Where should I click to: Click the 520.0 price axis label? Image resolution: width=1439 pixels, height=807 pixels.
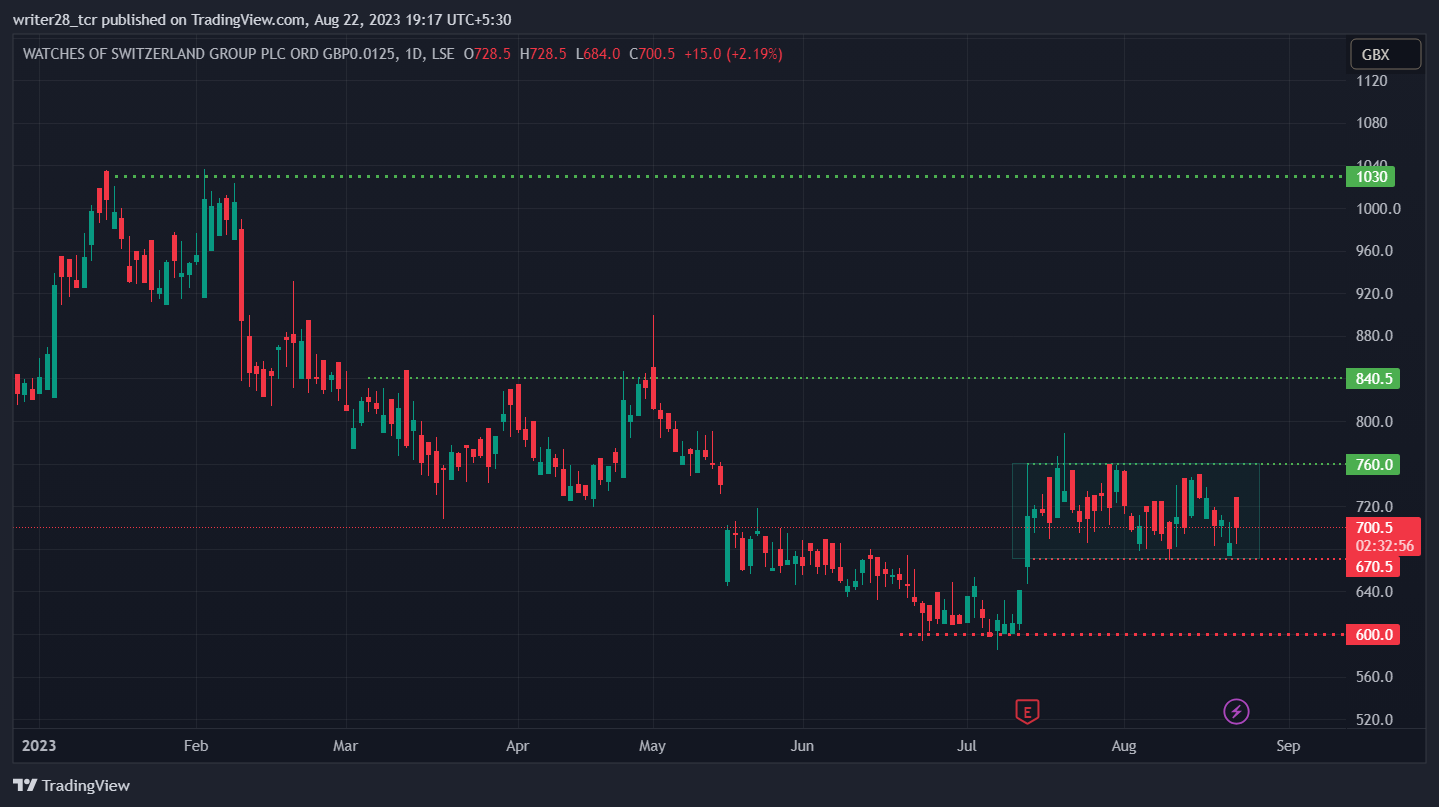pos(1375,720)
